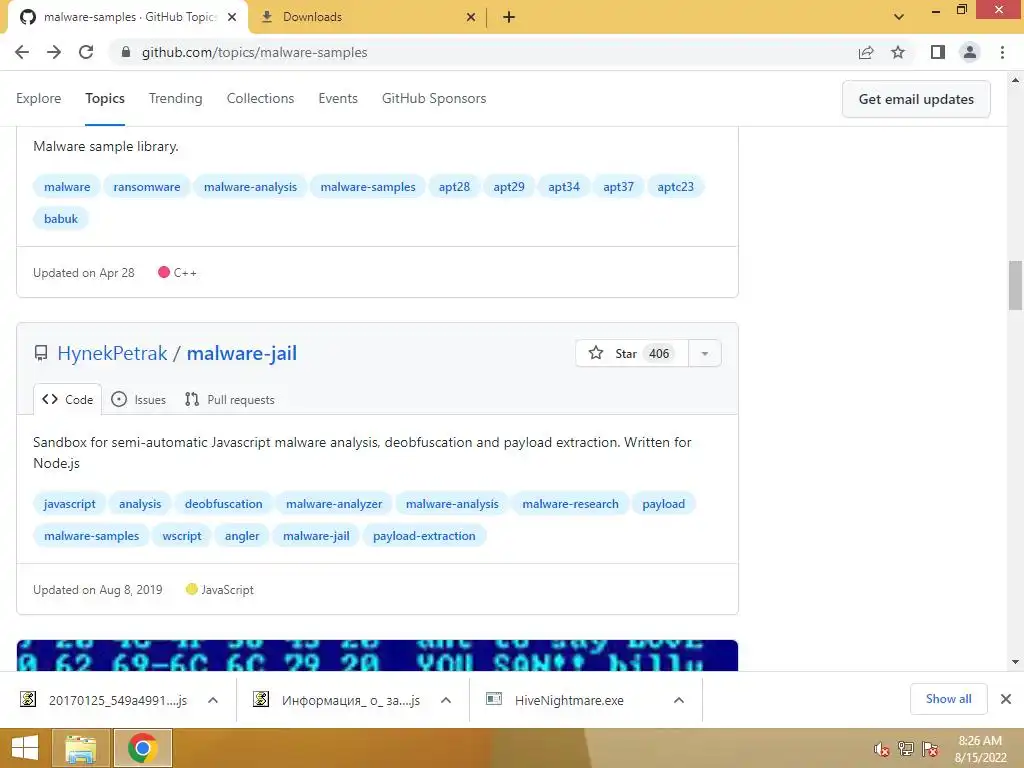Open the GitHub Sponsors navigation item
The width and height of the screenshot is (1024, 768).
click(x=434, y=98)
